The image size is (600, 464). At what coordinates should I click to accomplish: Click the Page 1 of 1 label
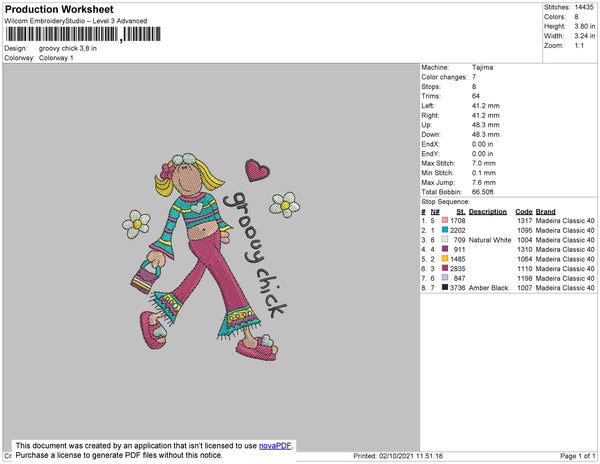click(x=577, y=456)
